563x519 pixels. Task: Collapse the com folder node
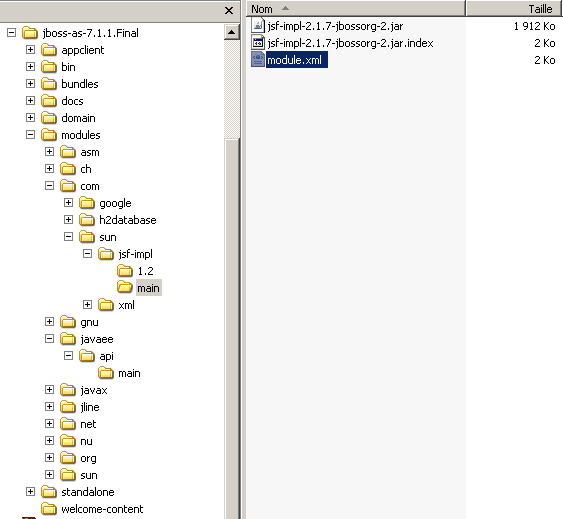[x=50, y=186]
